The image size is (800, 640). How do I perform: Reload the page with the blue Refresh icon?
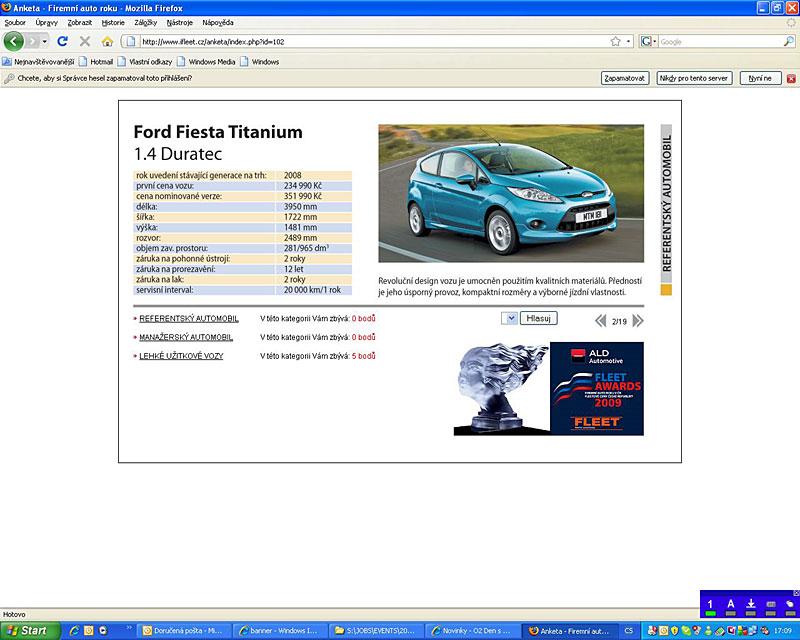click(x=62, y=41)
